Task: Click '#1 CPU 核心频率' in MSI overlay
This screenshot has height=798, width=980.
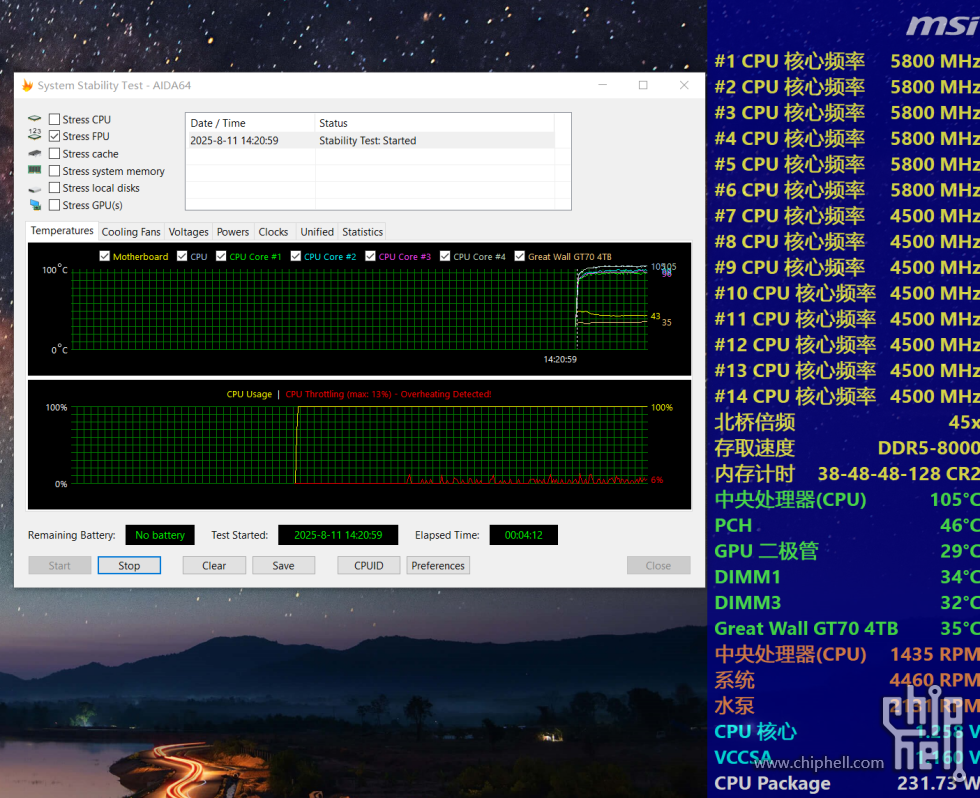Action: tap(789, 61)
